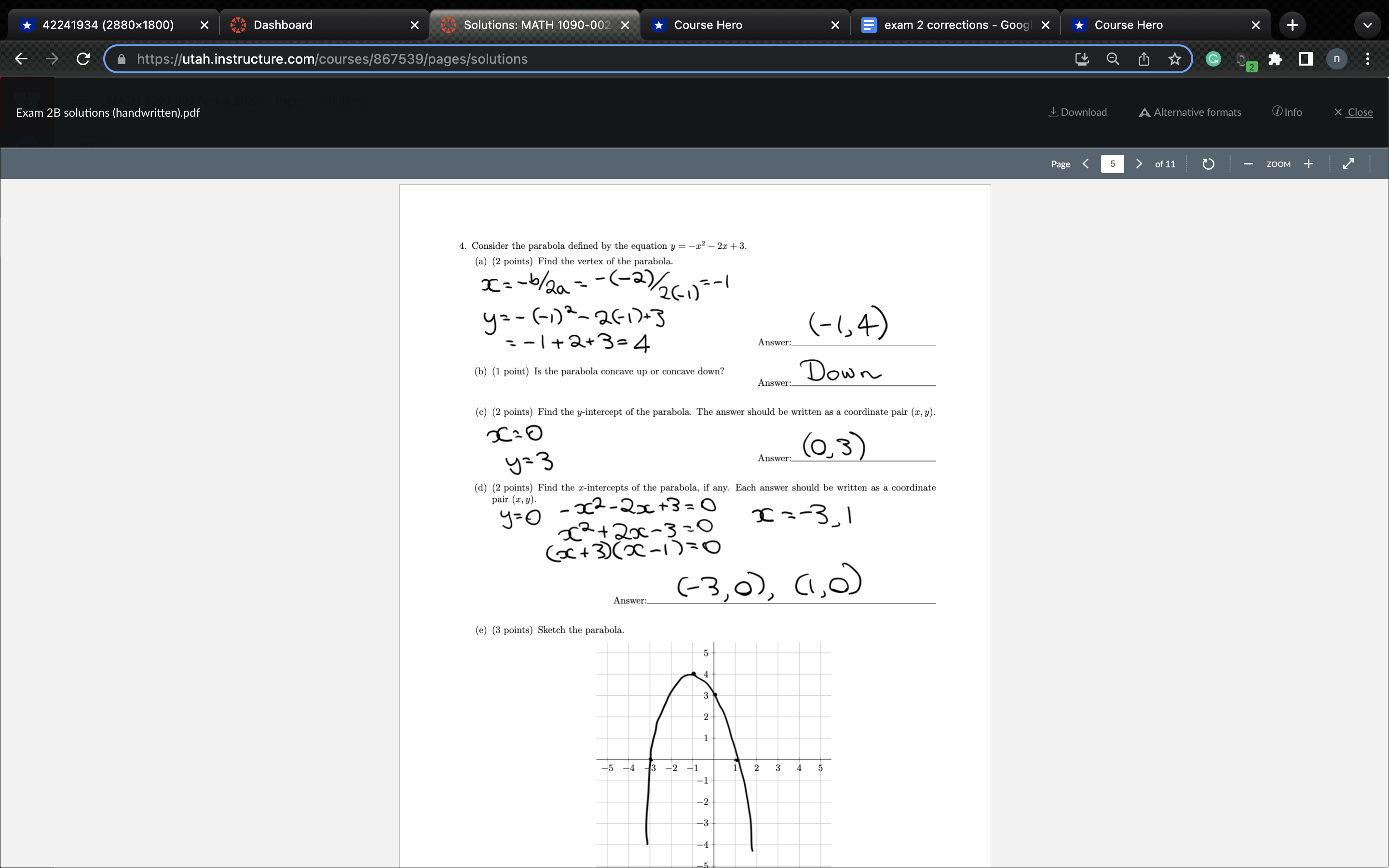1389x868 pixels.
Task: Open the tab search chevron
Action: [1368, 25]
